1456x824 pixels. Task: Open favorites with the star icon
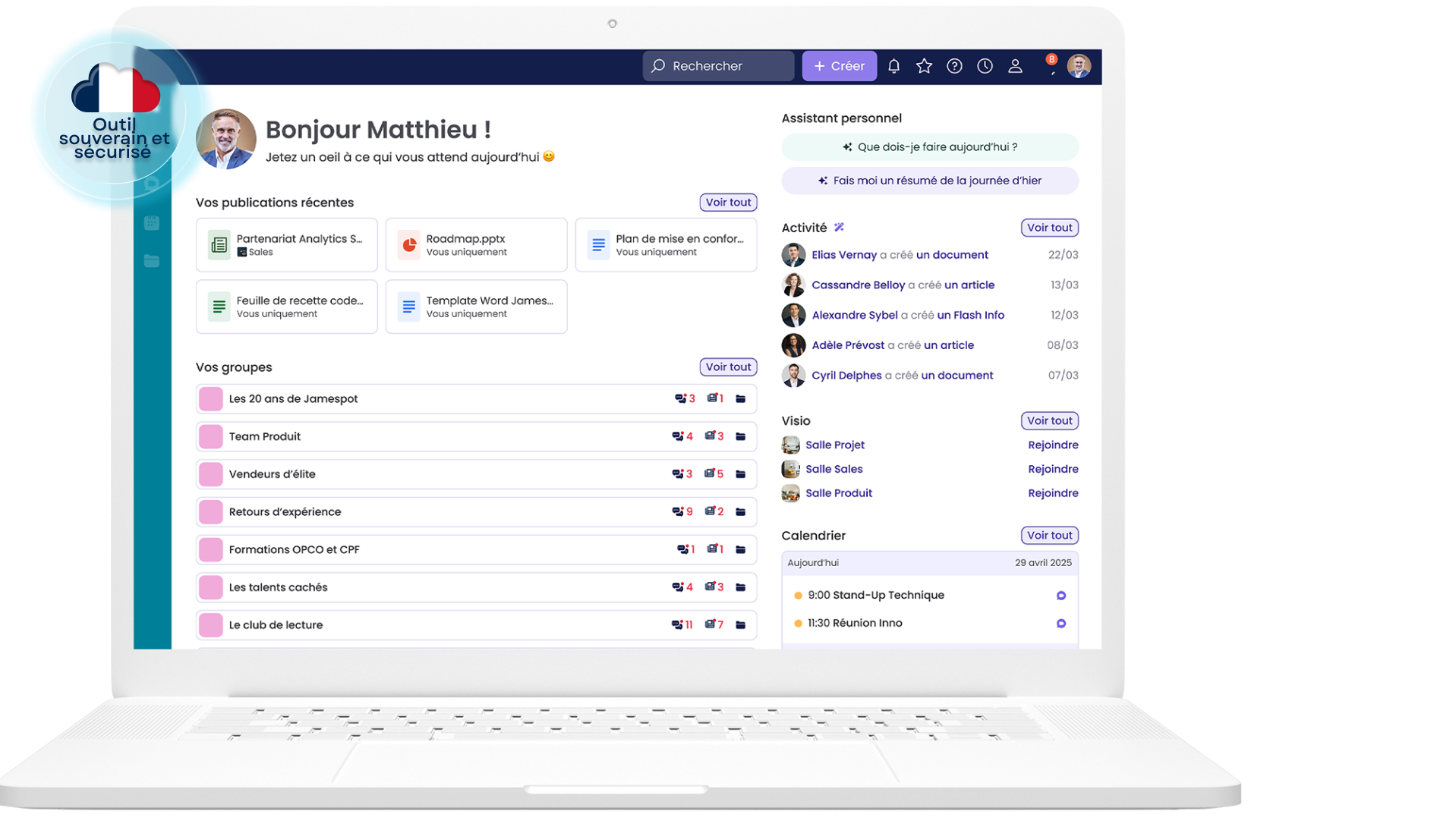pyautogui.click(x=924, y=66)
